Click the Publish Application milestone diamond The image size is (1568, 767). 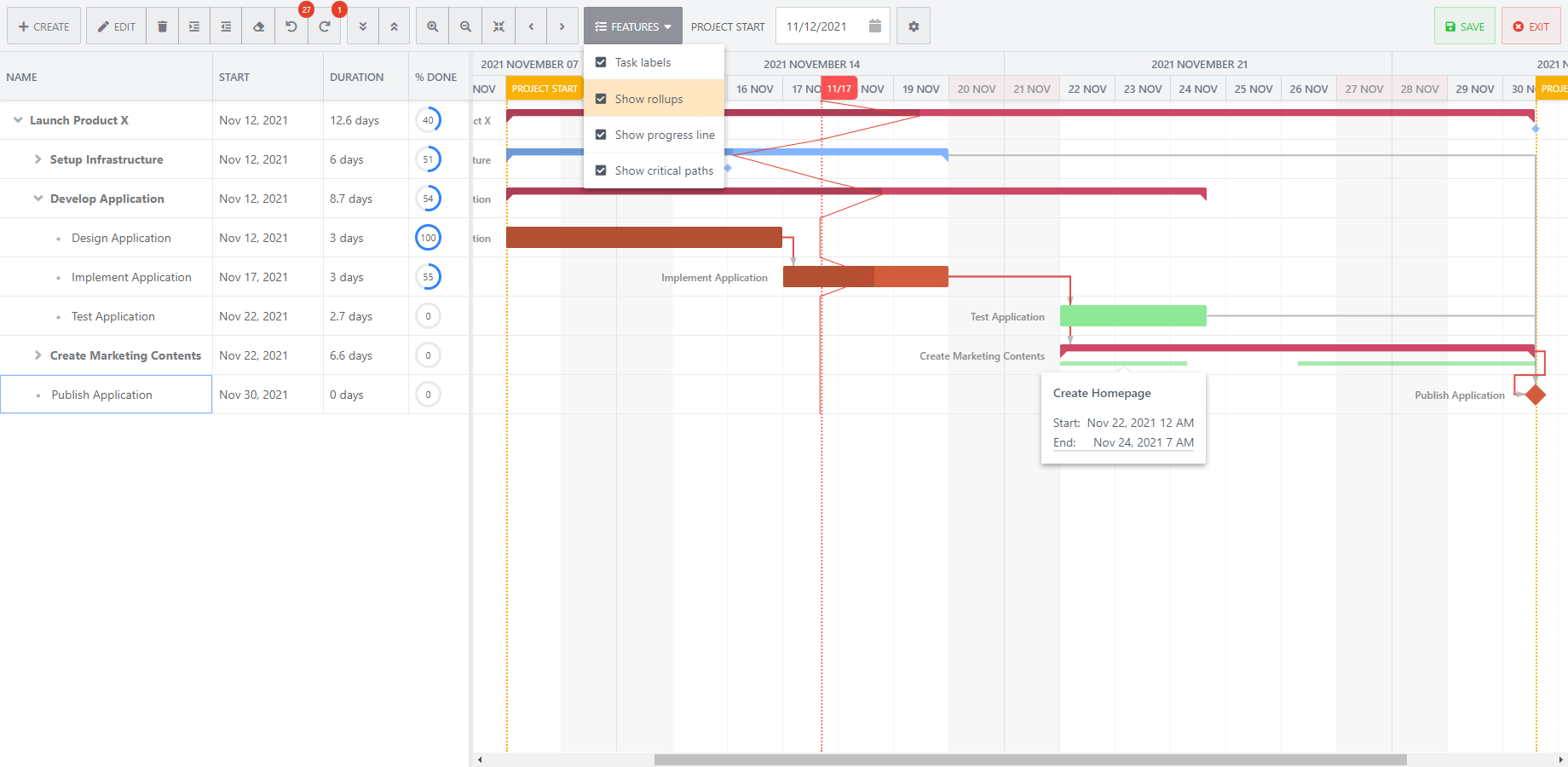pos(1536,395)
